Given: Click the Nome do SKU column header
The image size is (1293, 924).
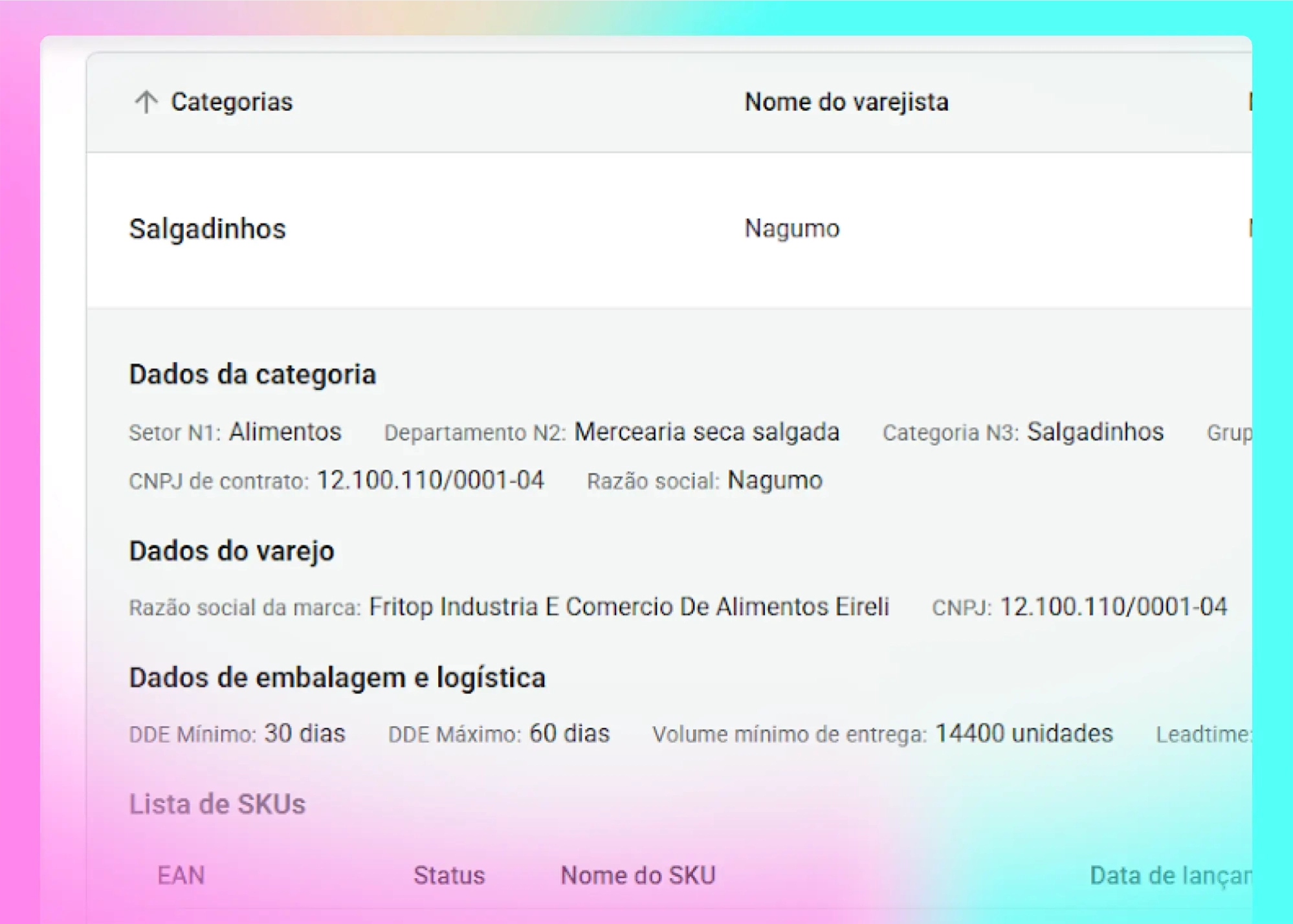Looking at the screenshot, I should pos(637,875).
